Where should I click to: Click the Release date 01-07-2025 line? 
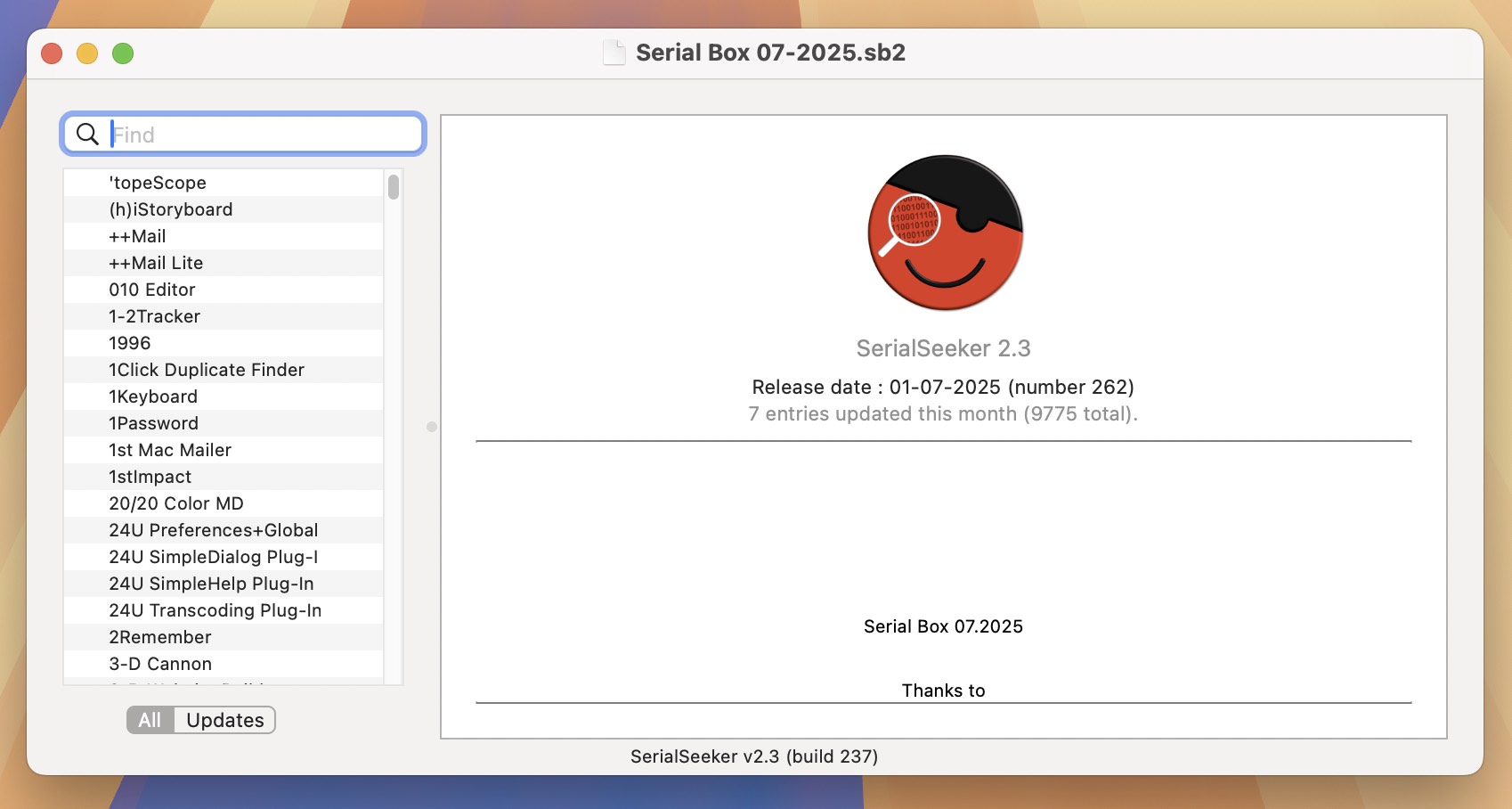943,387
